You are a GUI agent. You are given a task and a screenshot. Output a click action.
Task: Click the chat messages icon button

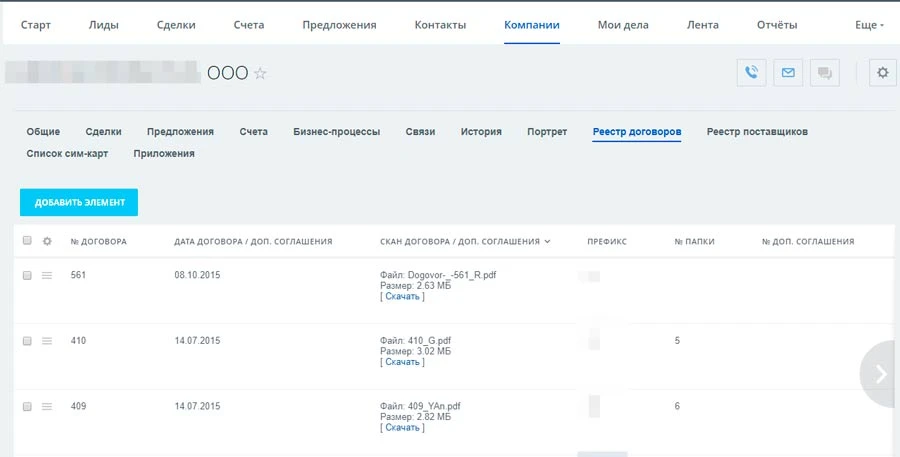(825, 73)
